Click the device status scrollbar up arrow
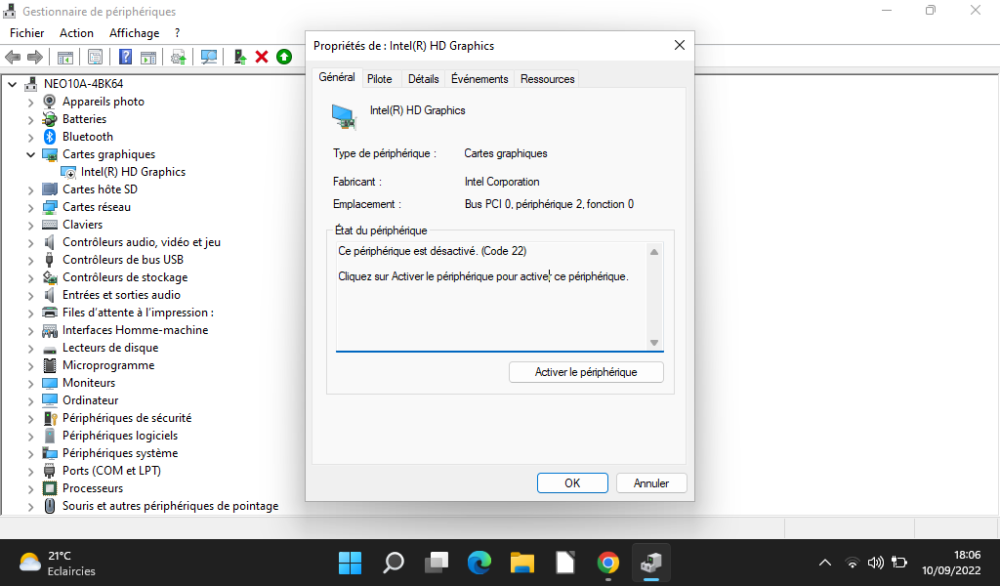Image resolution: width=1000 pixels, height=586 pixels. tap(654, 252)
